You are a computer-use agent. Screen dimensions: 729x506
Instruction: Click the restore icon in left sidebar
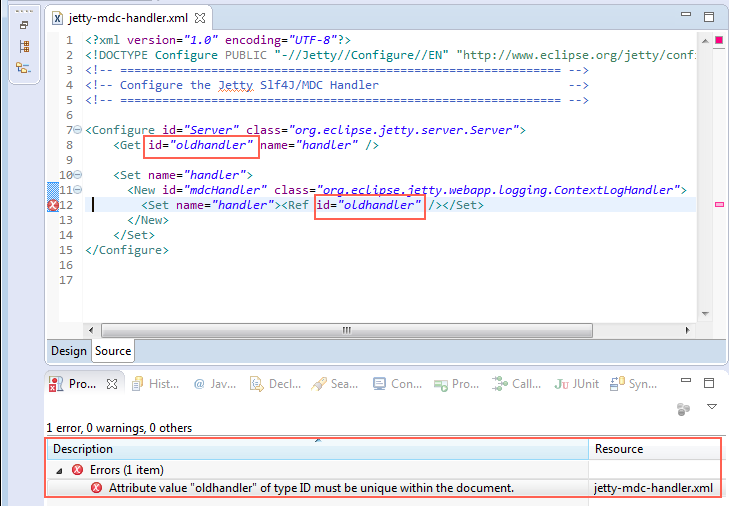tap(24, 25)
